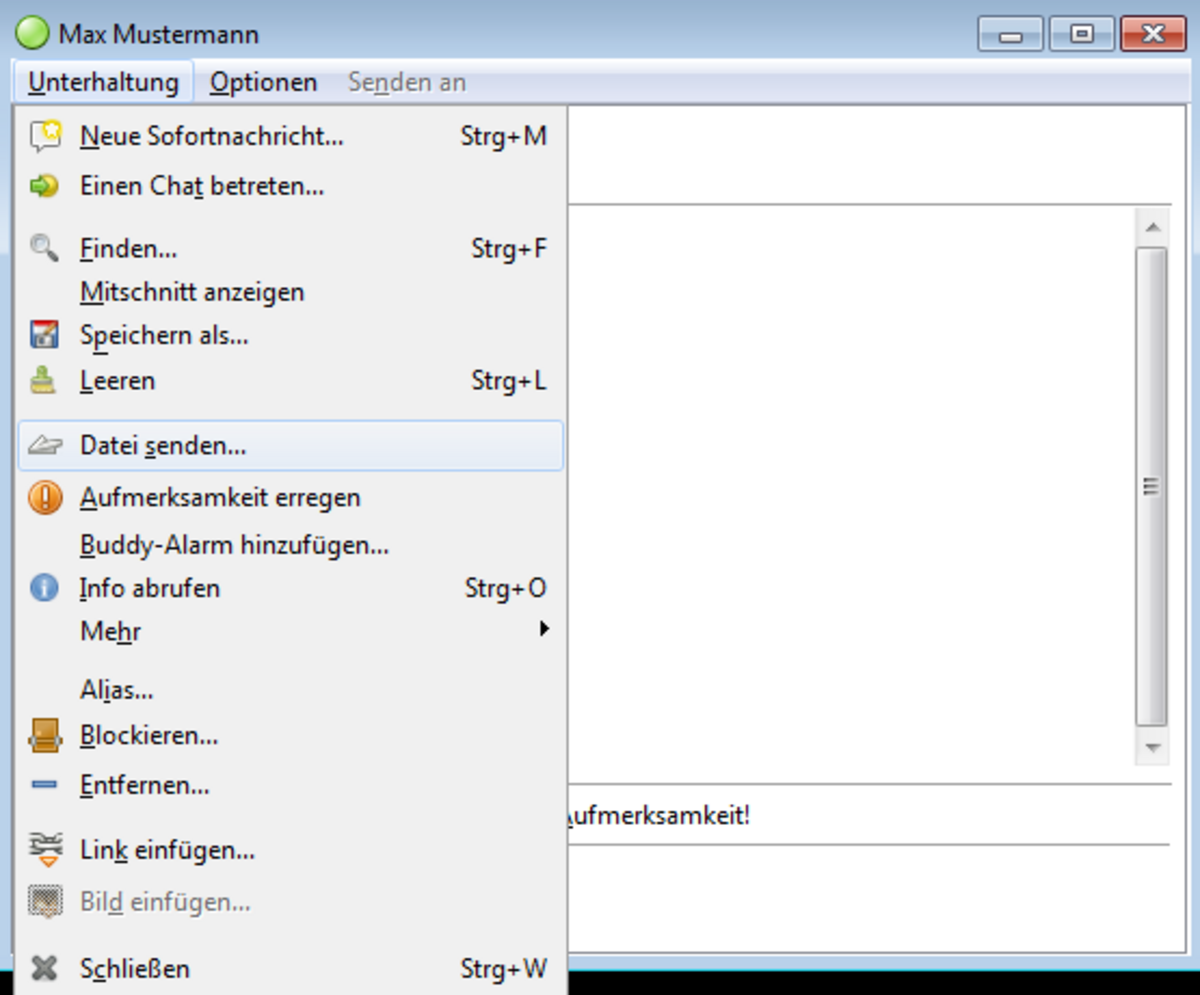Click the link icon beside Link einfügen
Viewport: 1200px width, 995px height.
click(45, 850)
